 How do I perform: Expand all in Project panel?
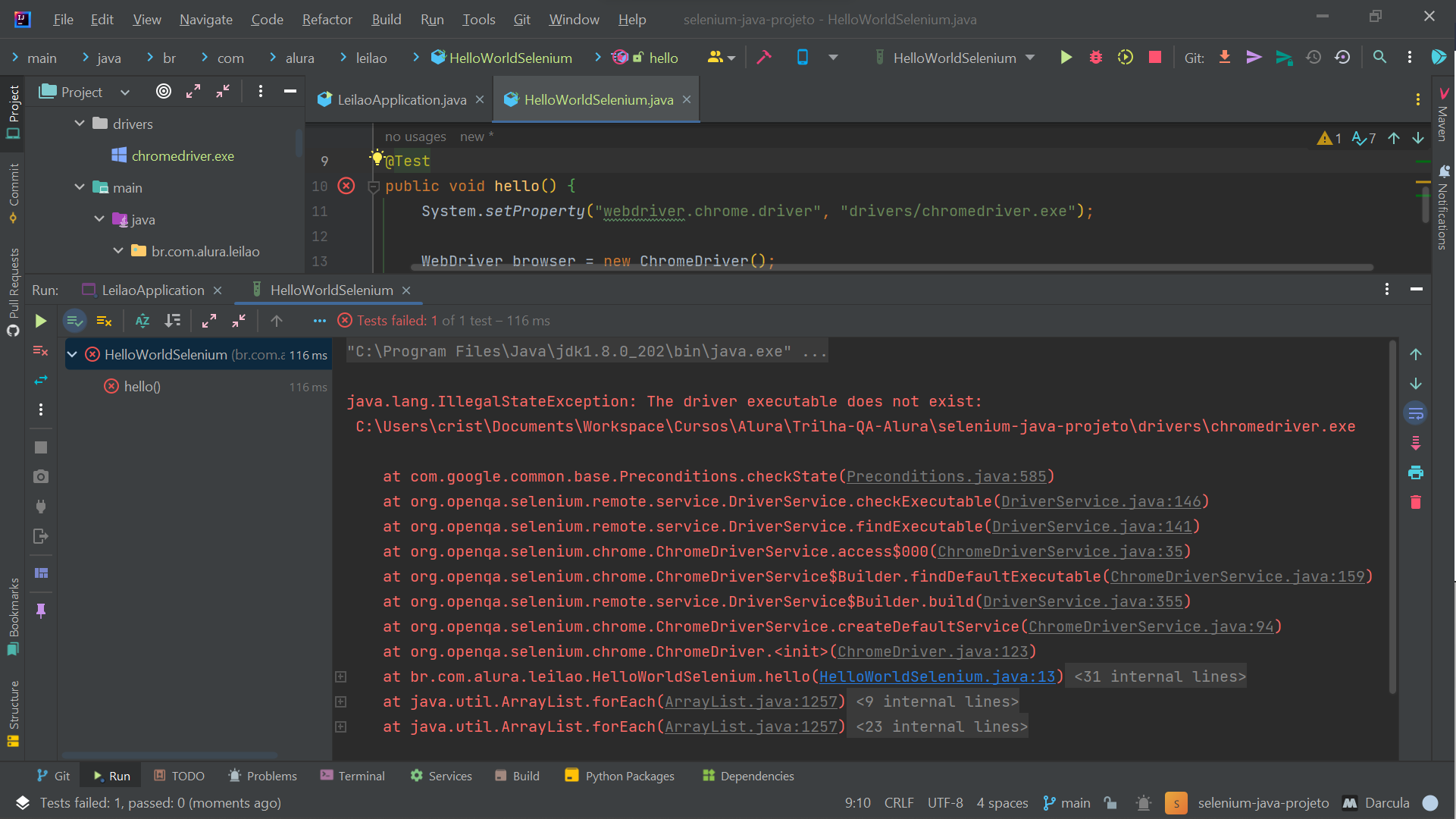click(193, 92)
